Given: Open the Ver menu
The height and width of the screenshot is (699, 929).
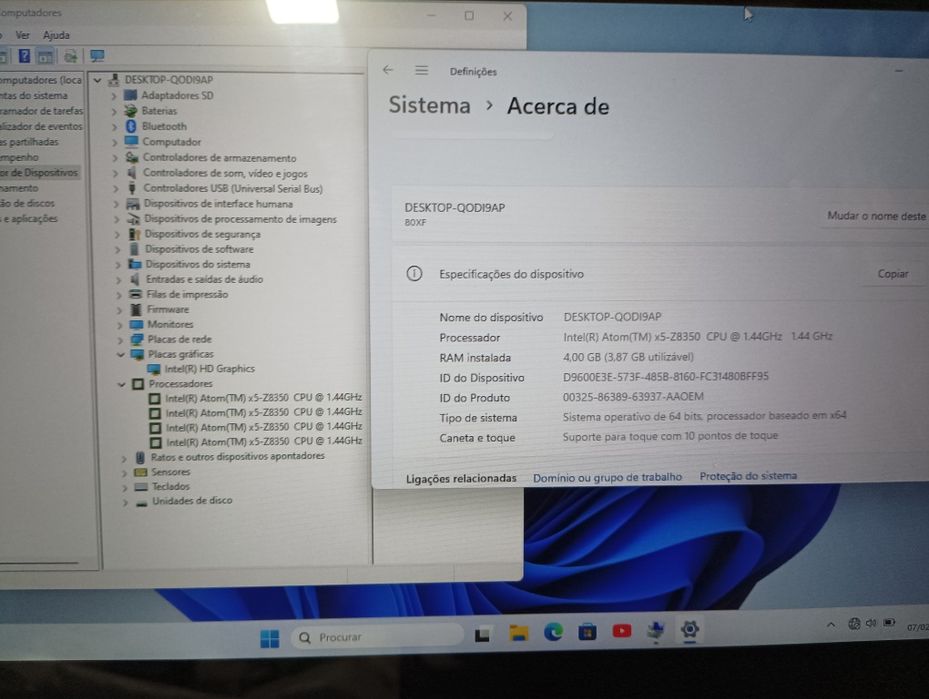Looking at the screenshot, I should point(23,35).
